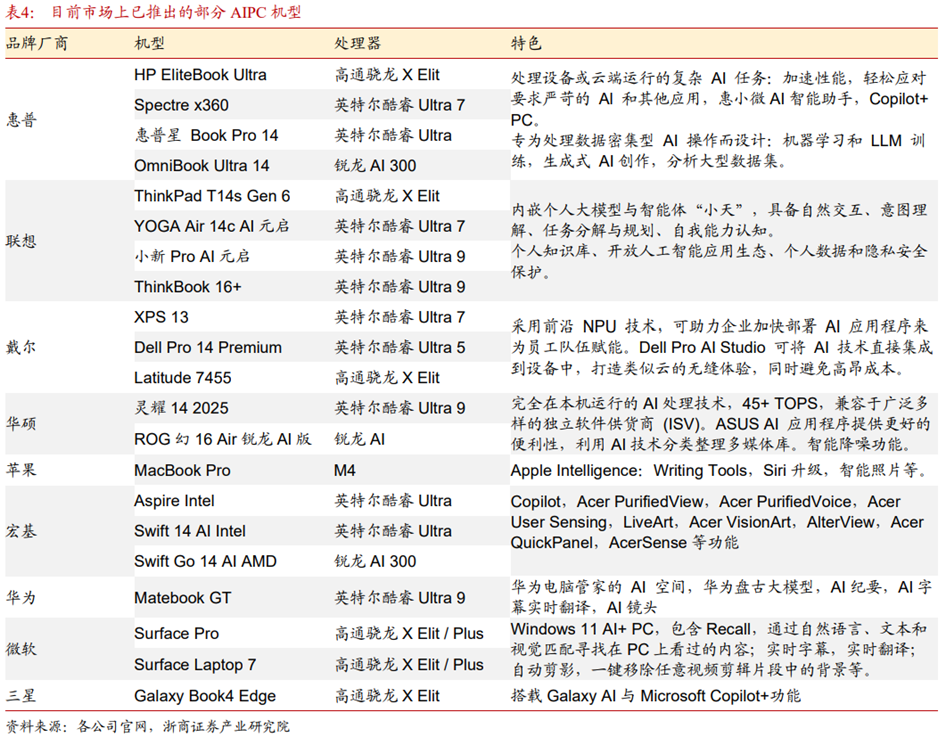
Task: Click the table title "表4: 目前市场上已推出的部分 AIPC 机型"
Action: pos(153,12)
